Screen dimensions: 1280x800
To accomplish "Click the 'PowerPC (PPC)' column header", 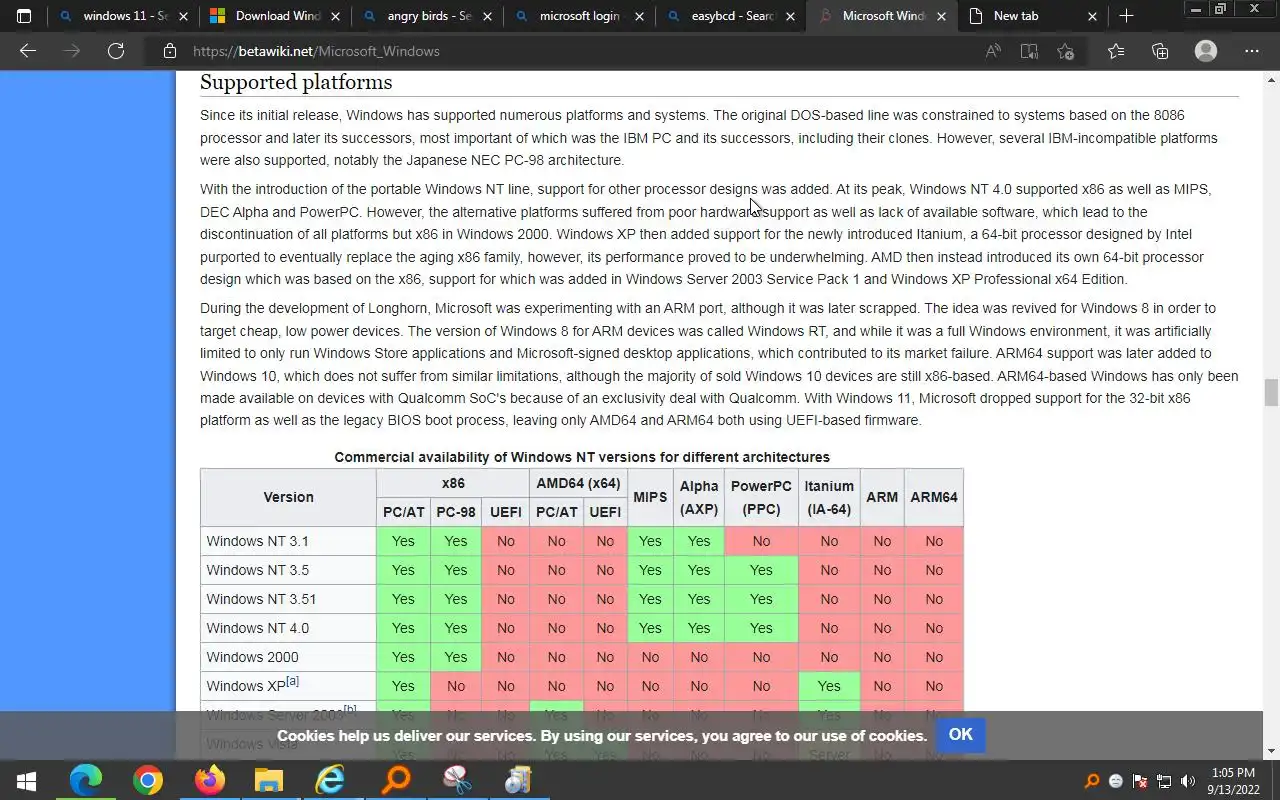I will click(761, 497).
